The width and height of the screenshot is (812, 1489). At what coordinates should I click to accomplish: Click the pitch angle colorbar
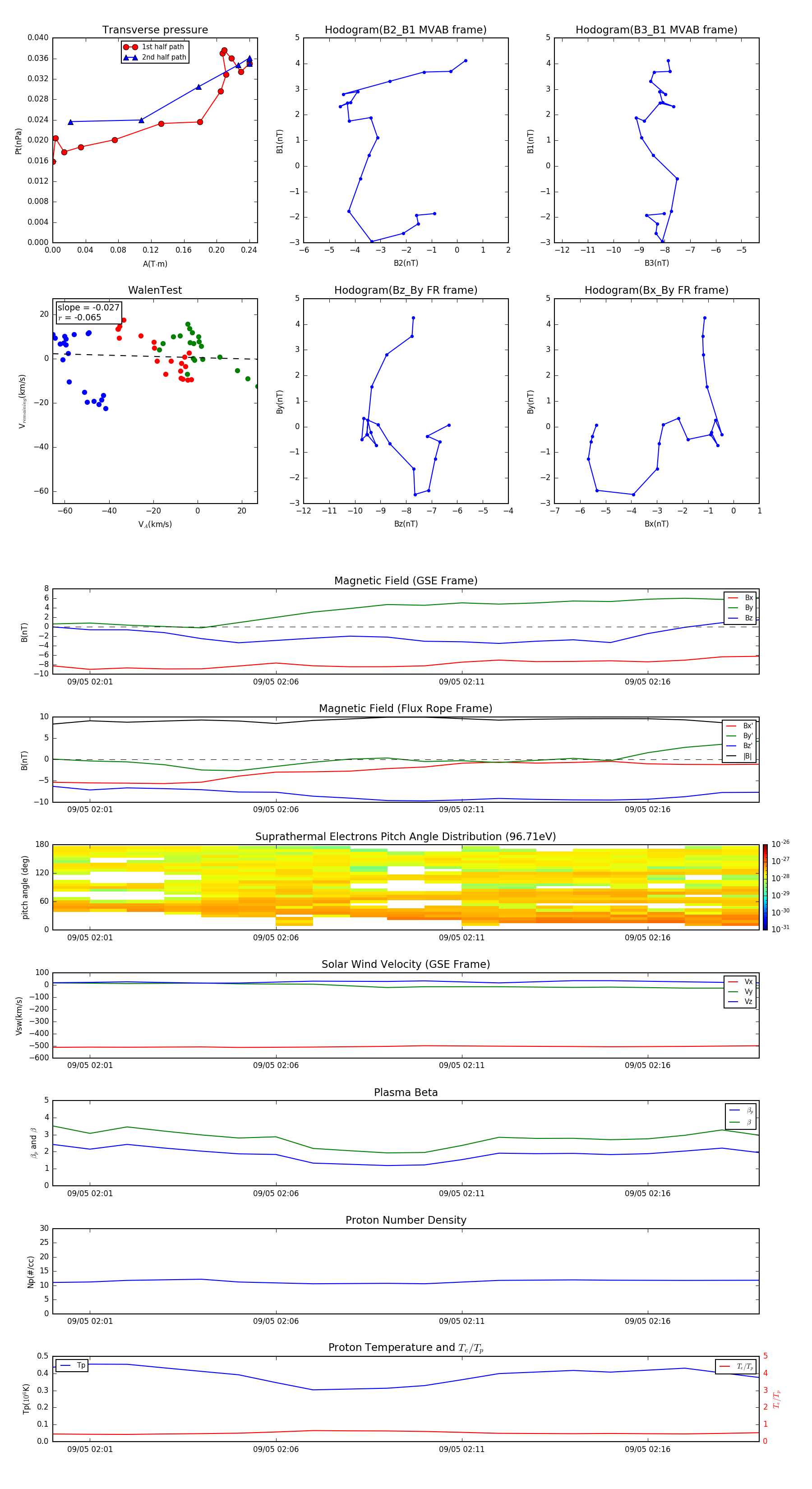click(765, 887)
